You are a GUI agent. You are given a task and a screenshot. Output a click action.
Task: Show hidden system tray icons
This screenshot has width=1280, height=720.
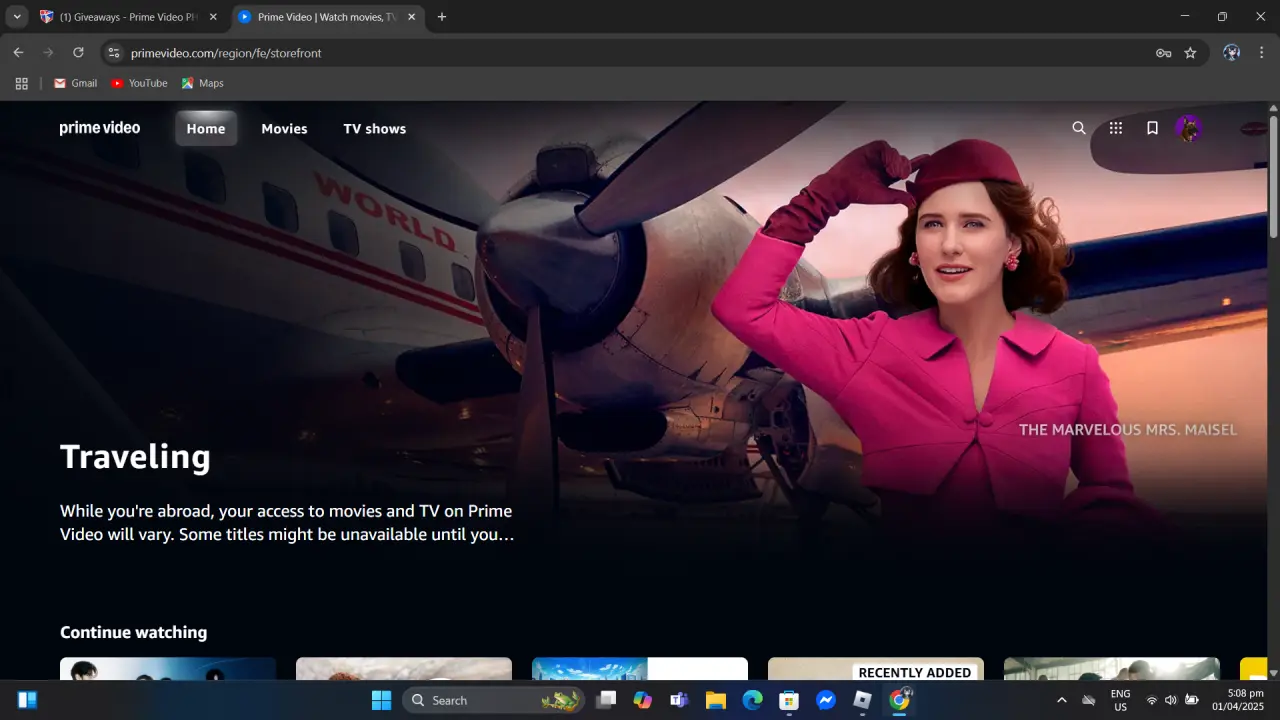[1061, 700]
